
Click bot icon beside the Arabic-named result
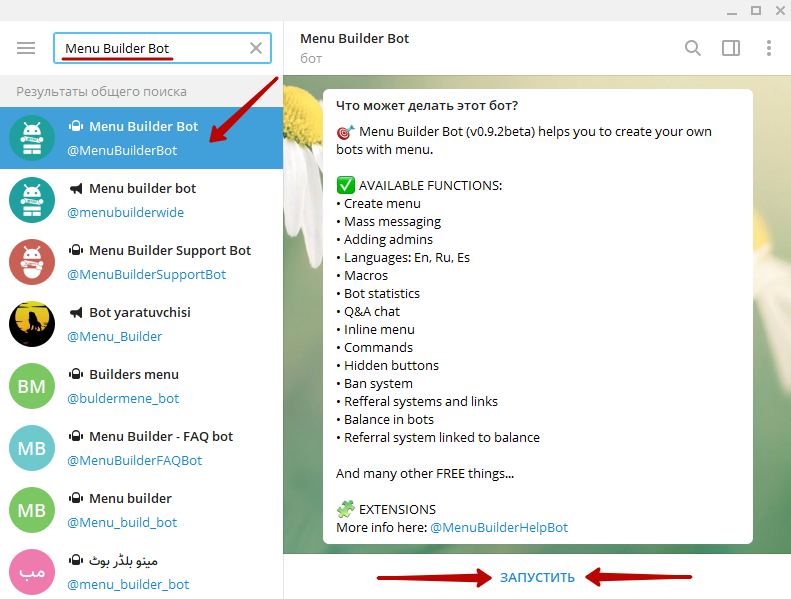click(76, 560)
